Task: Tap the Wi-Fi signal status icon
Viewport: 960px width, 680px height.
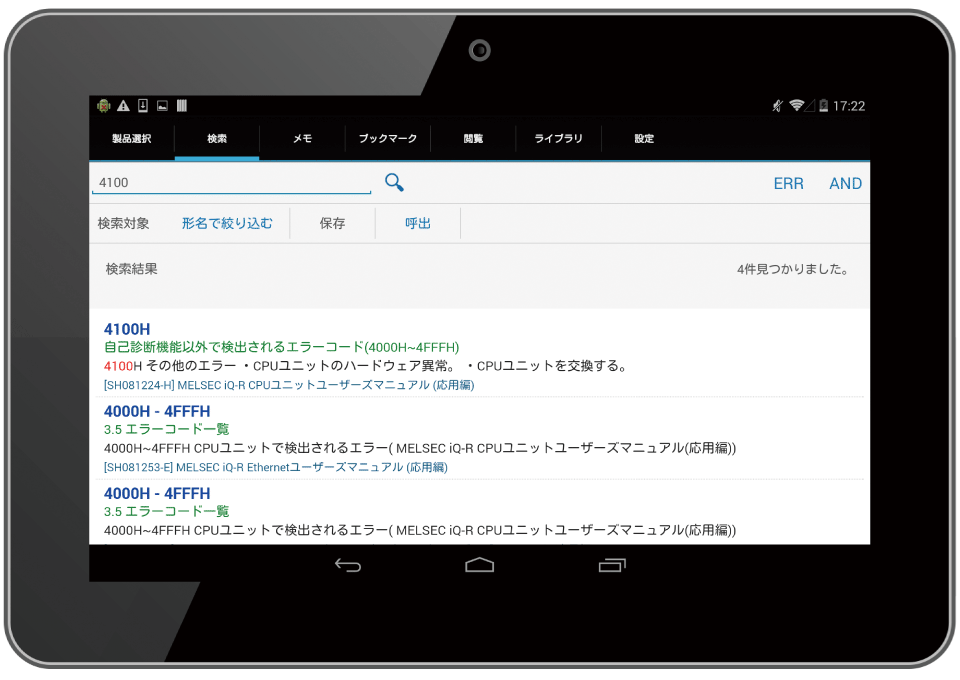Action: (796, 106)
